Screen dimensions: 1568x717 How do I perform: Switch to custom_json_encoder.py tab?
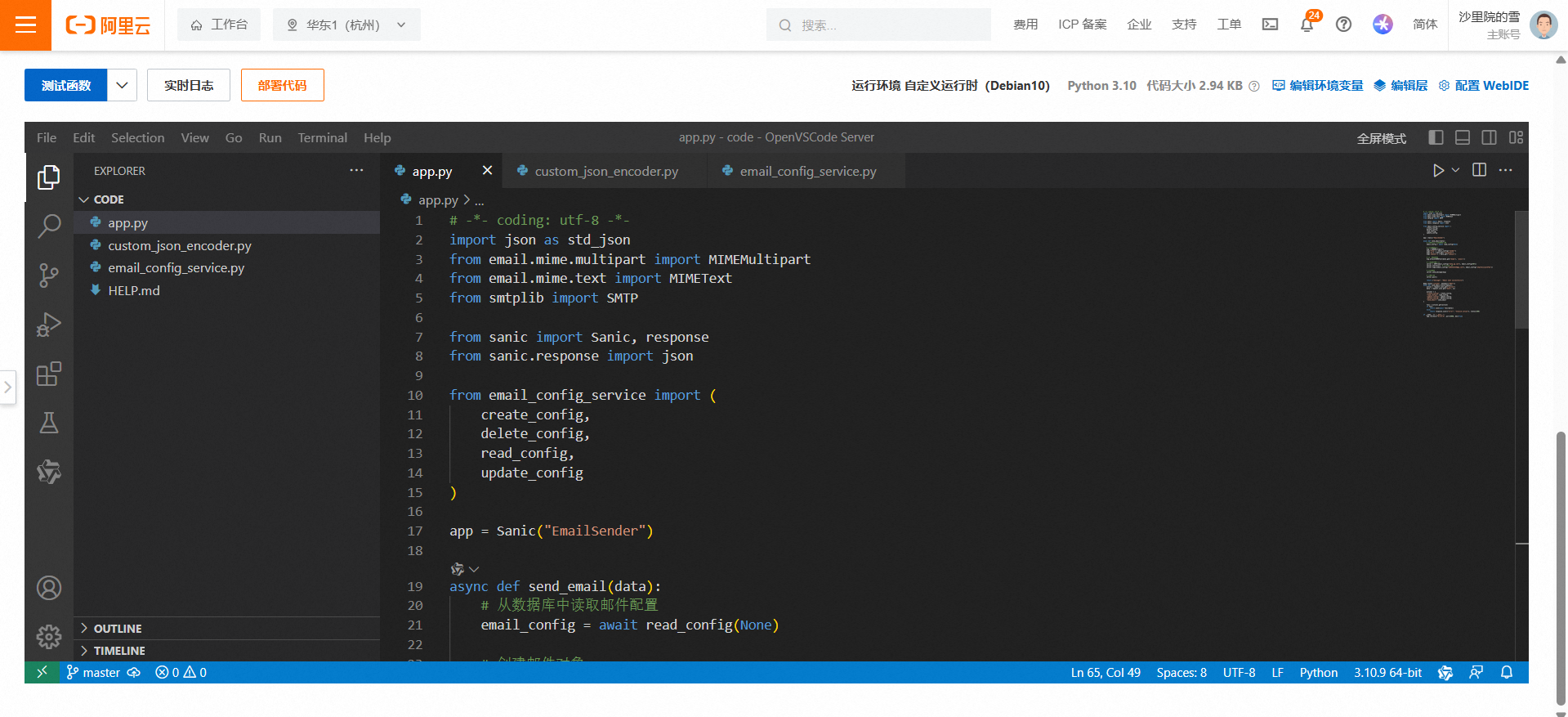pyautogui.click(x=605, y=171)
